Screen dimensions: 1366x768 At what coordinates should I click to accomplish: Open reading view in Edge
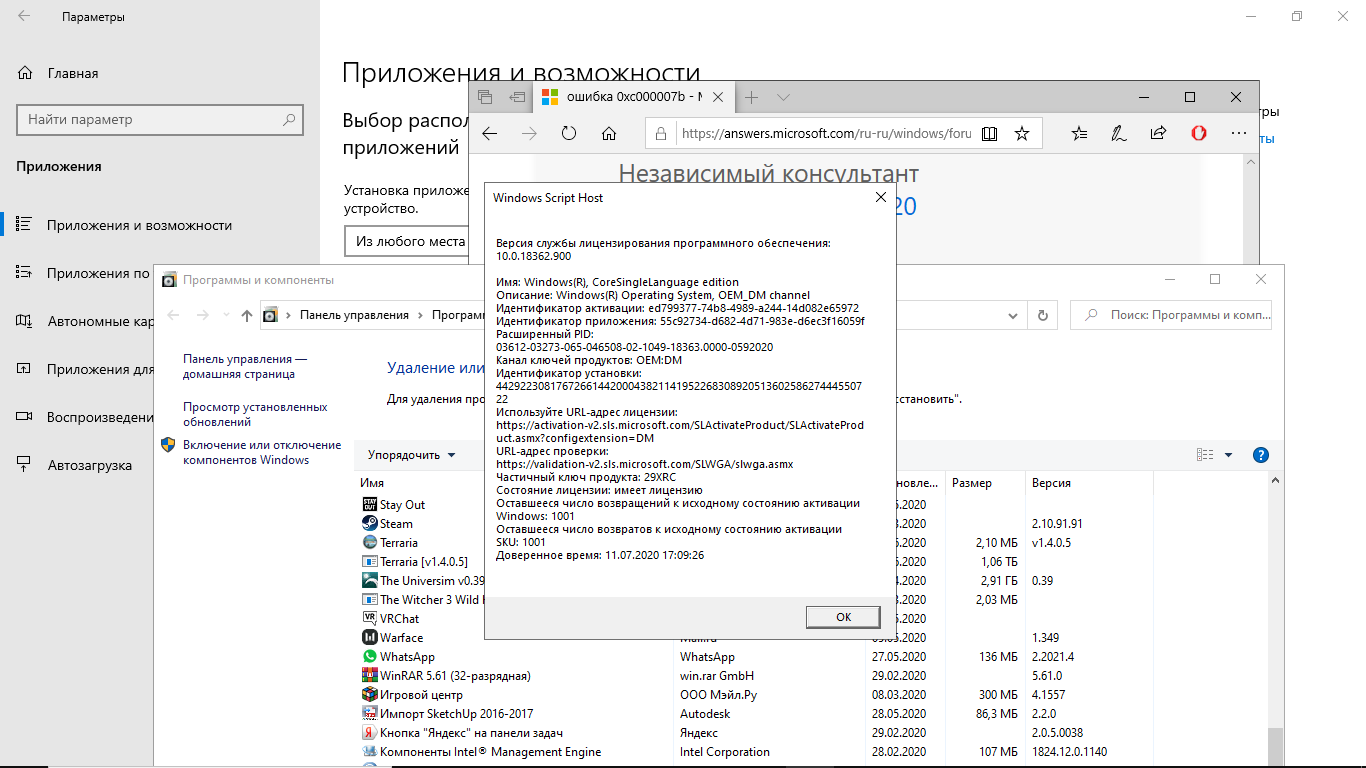pyautogui.click(x=989, y=133)
